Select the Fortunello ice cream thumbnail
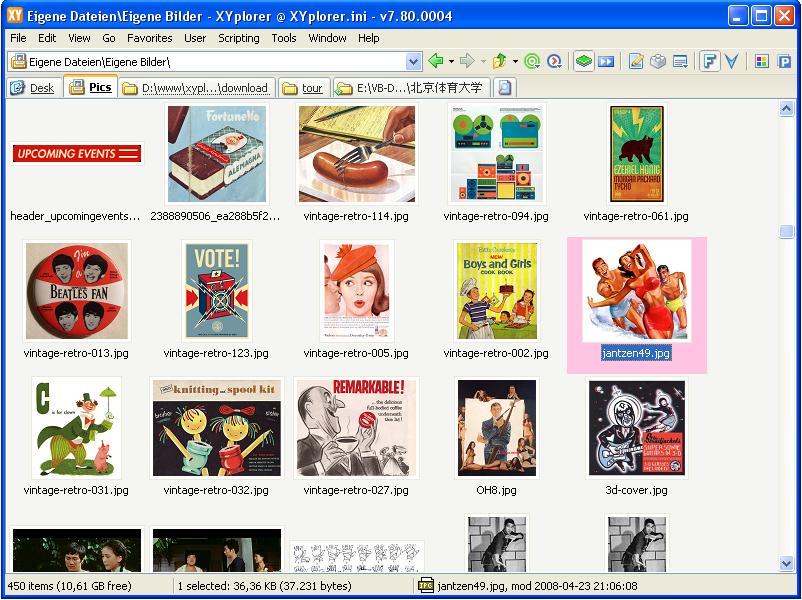802x600 pixels. 217,154
